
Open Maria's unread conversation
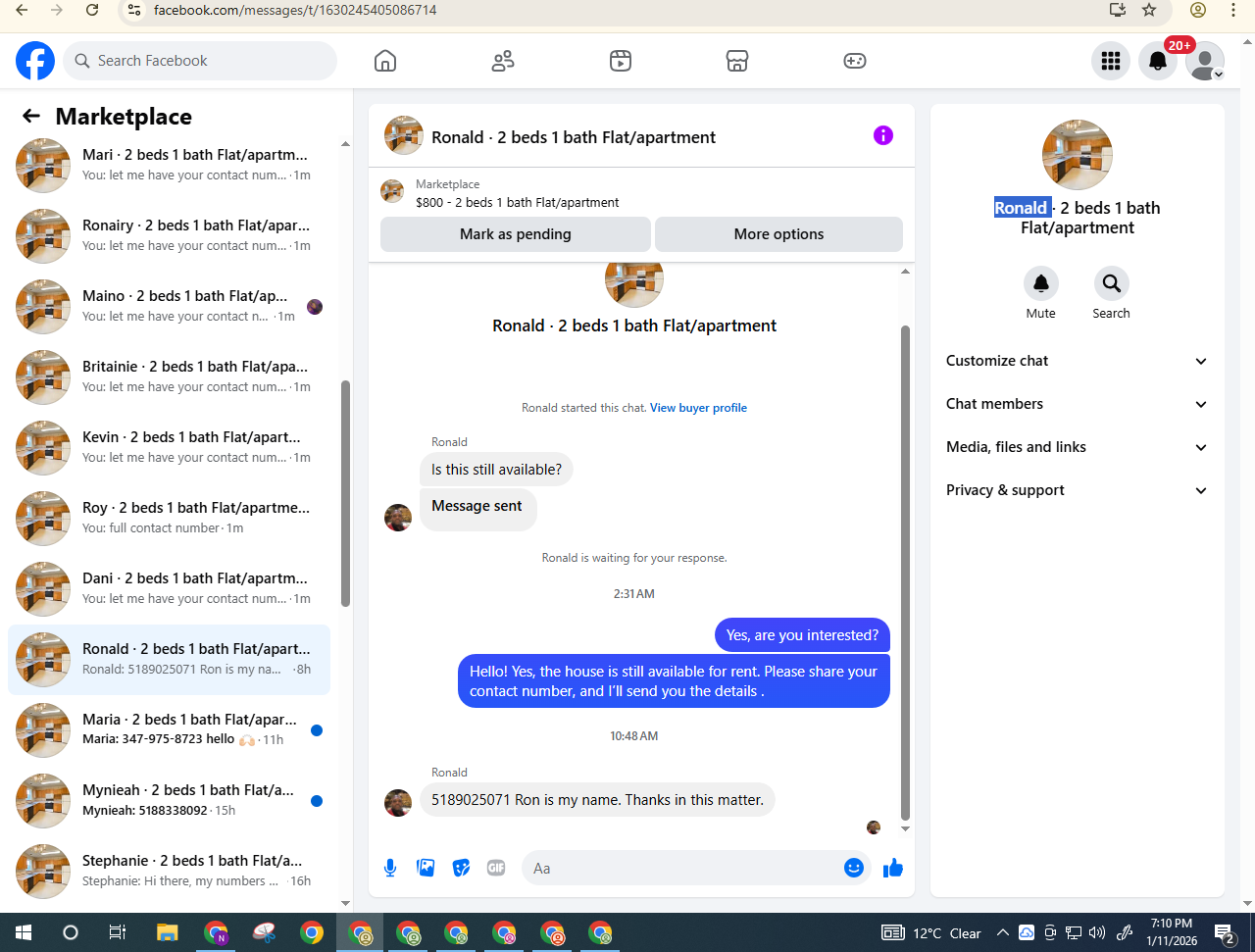[169, 729]
